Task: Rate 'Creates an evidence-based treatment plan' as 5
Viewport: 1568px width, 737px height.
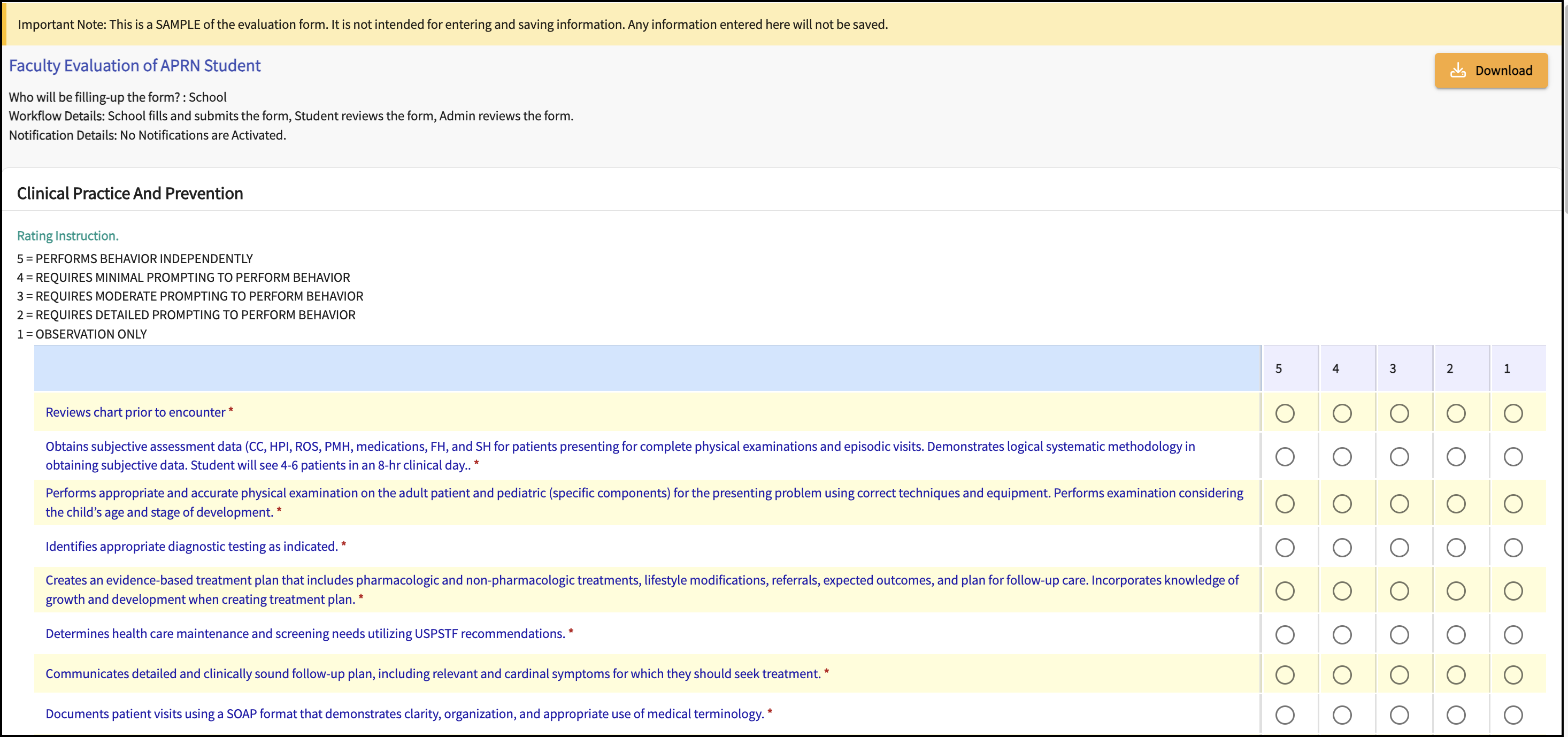Action: [1285, 590]
